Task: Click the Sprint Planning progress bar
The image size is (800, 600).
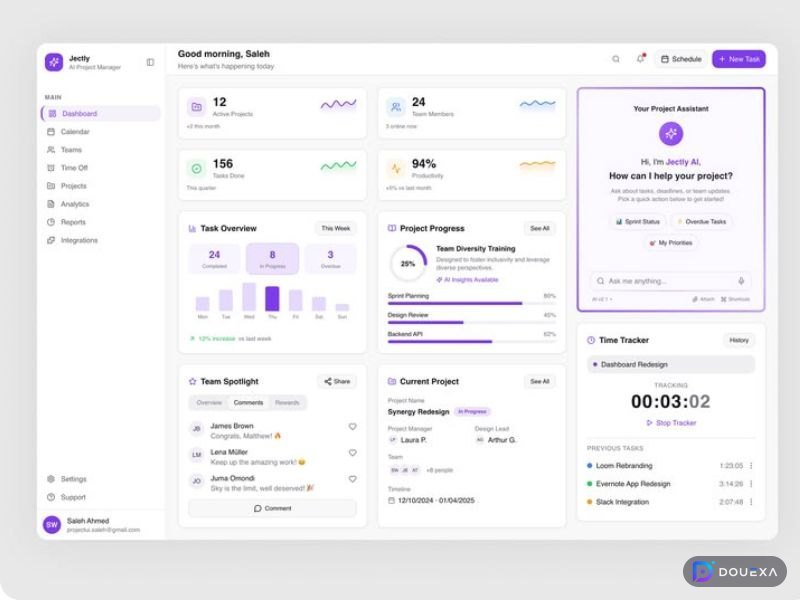Action: [x=471, y=304]
